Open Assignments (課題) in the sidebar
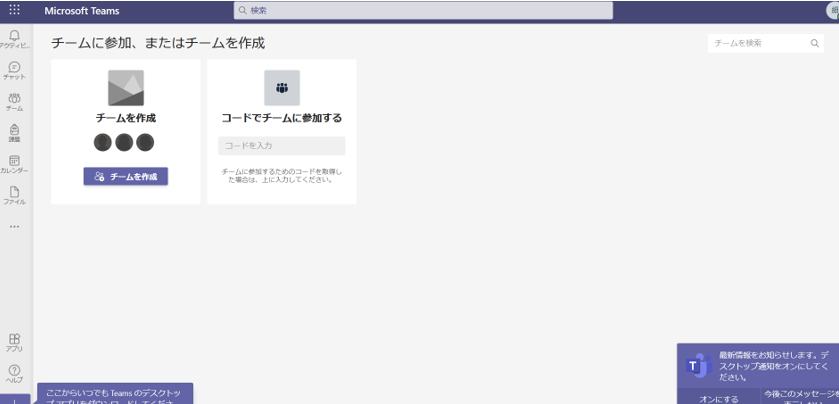839x404 pixels. tap(14, 133)
